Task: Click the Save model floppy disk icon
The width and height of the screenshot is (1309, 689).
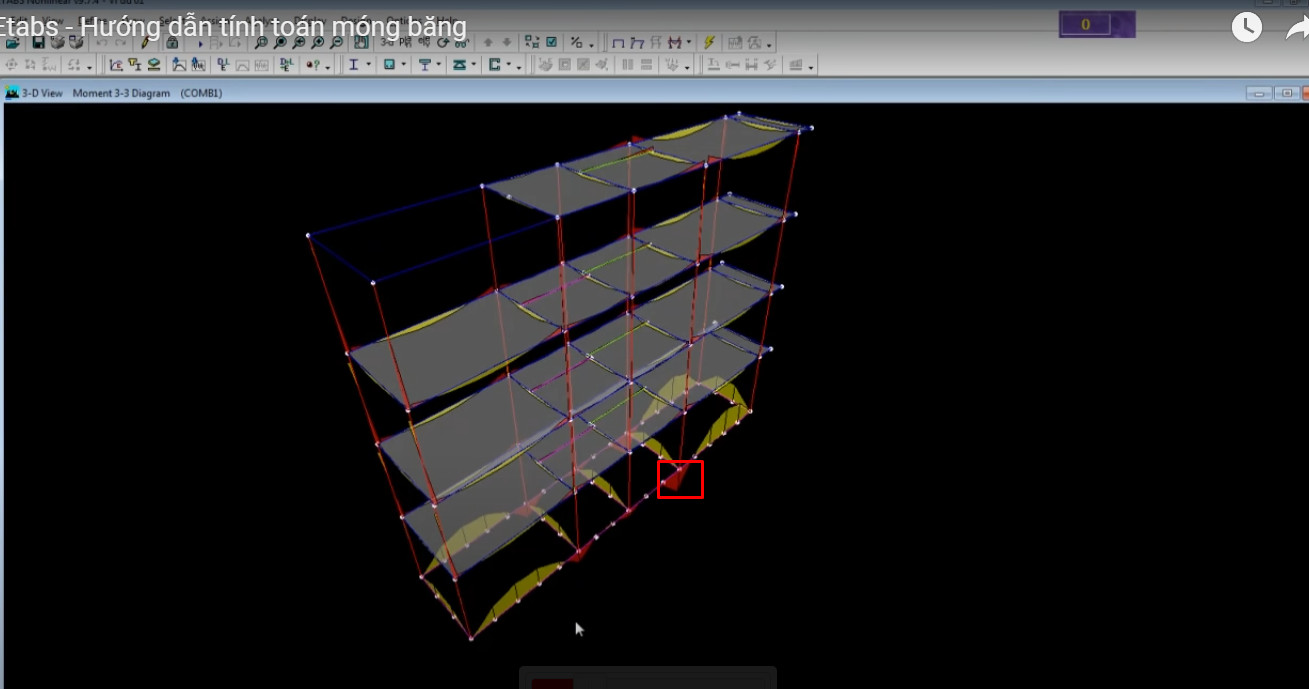Action: [x=38, y=43]
